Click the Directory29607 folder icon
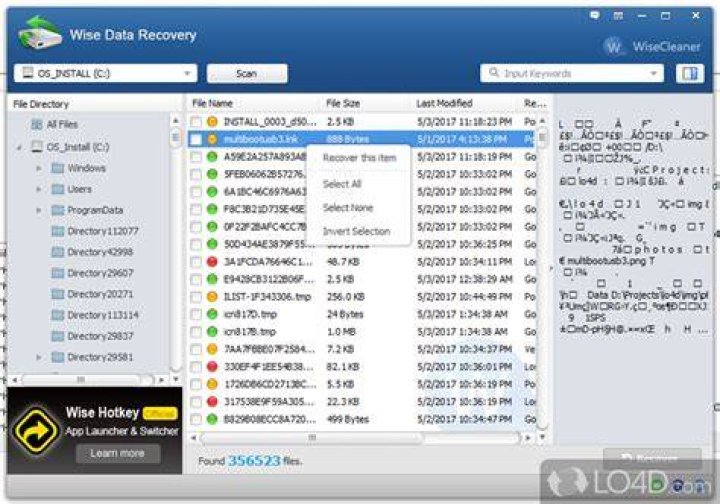 [57, 273]
